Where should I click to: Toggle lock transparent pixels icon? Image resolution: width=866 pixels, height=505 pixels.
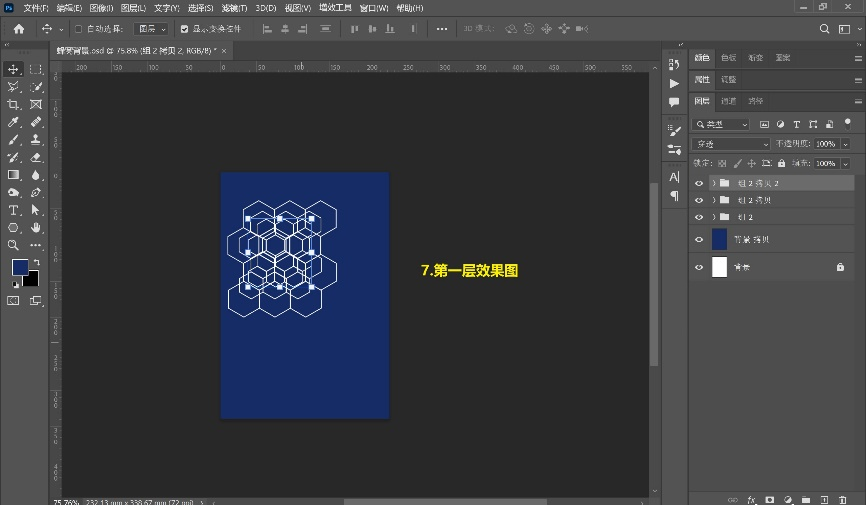(x=722, y=164)
